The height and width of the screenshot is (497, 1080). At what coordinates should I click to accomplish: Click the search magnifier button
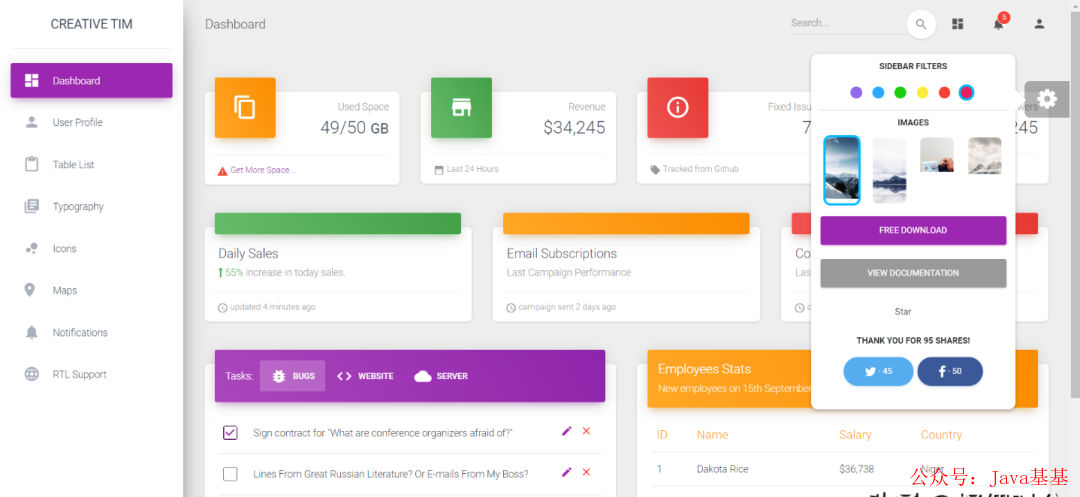[x=921, y=24]
